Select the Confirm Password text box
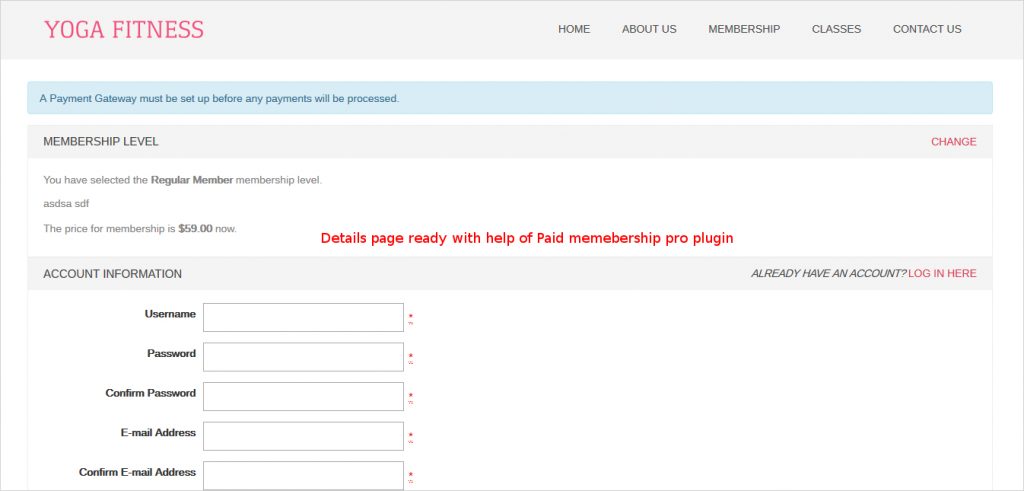Viewport: 1024px width, 491px height. (303, 396)
